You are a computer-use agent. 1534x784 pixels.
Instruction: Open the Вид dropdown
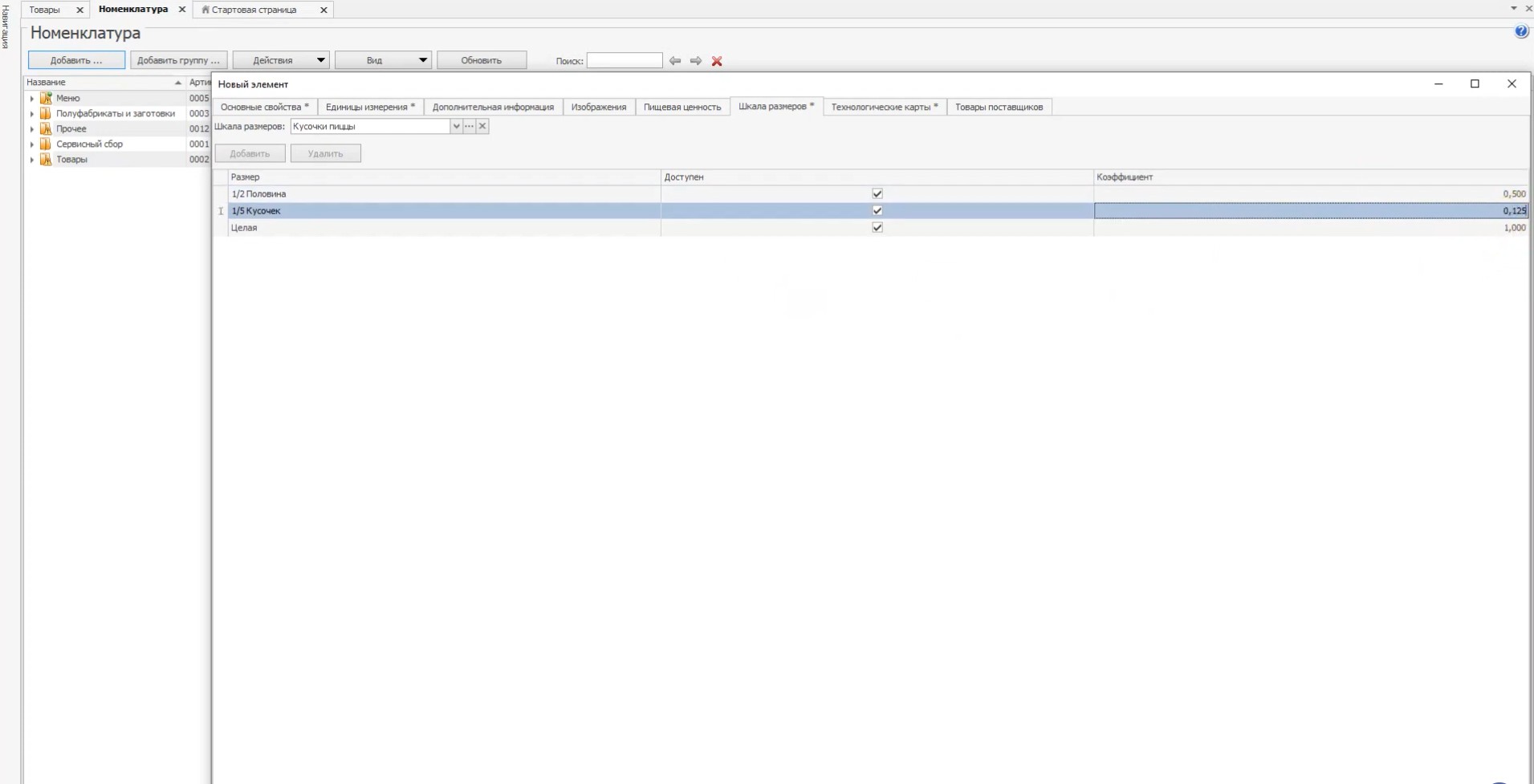click(383, 60)
